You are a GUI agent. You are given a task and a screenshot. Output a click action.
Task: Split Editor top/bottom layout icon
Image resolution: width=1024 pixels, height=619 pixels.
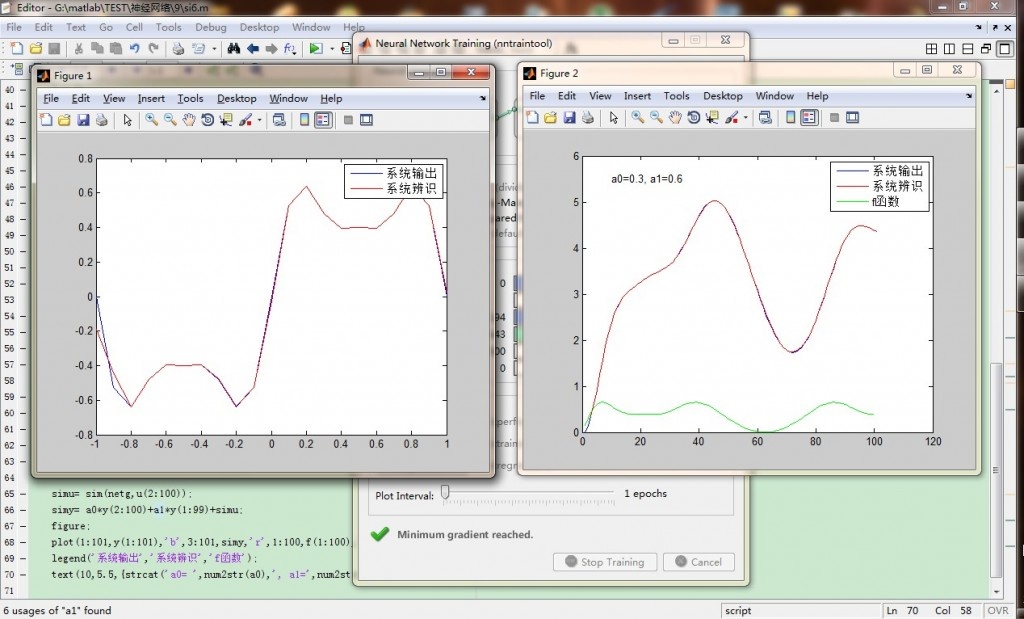[968, 49]
